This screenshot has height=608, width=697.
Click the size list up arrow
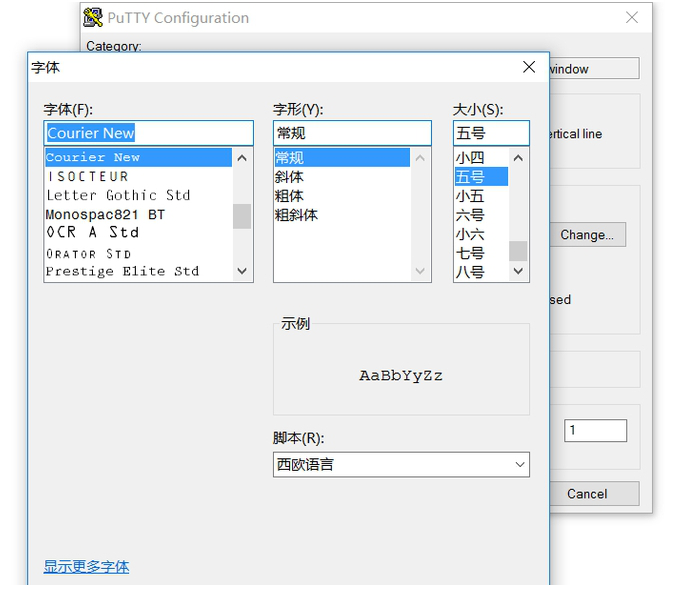point(518,158)
